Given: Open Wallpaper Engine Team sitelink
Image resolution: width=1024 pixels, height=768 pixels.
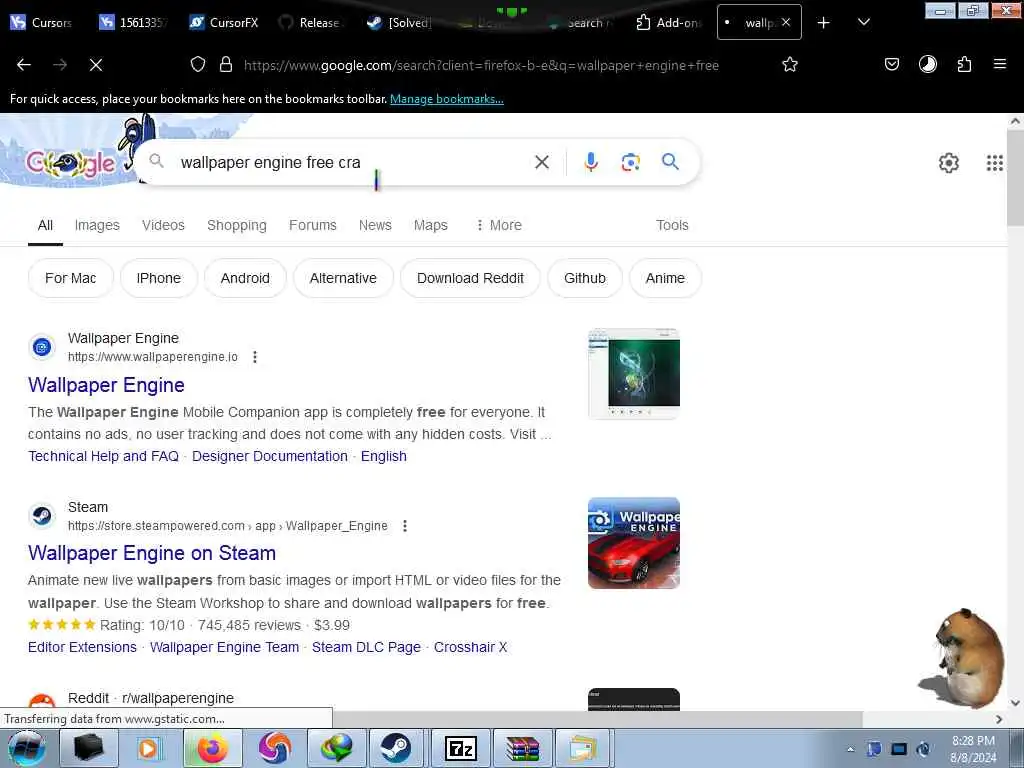Looking at the screenshot, I should [225, 647].
